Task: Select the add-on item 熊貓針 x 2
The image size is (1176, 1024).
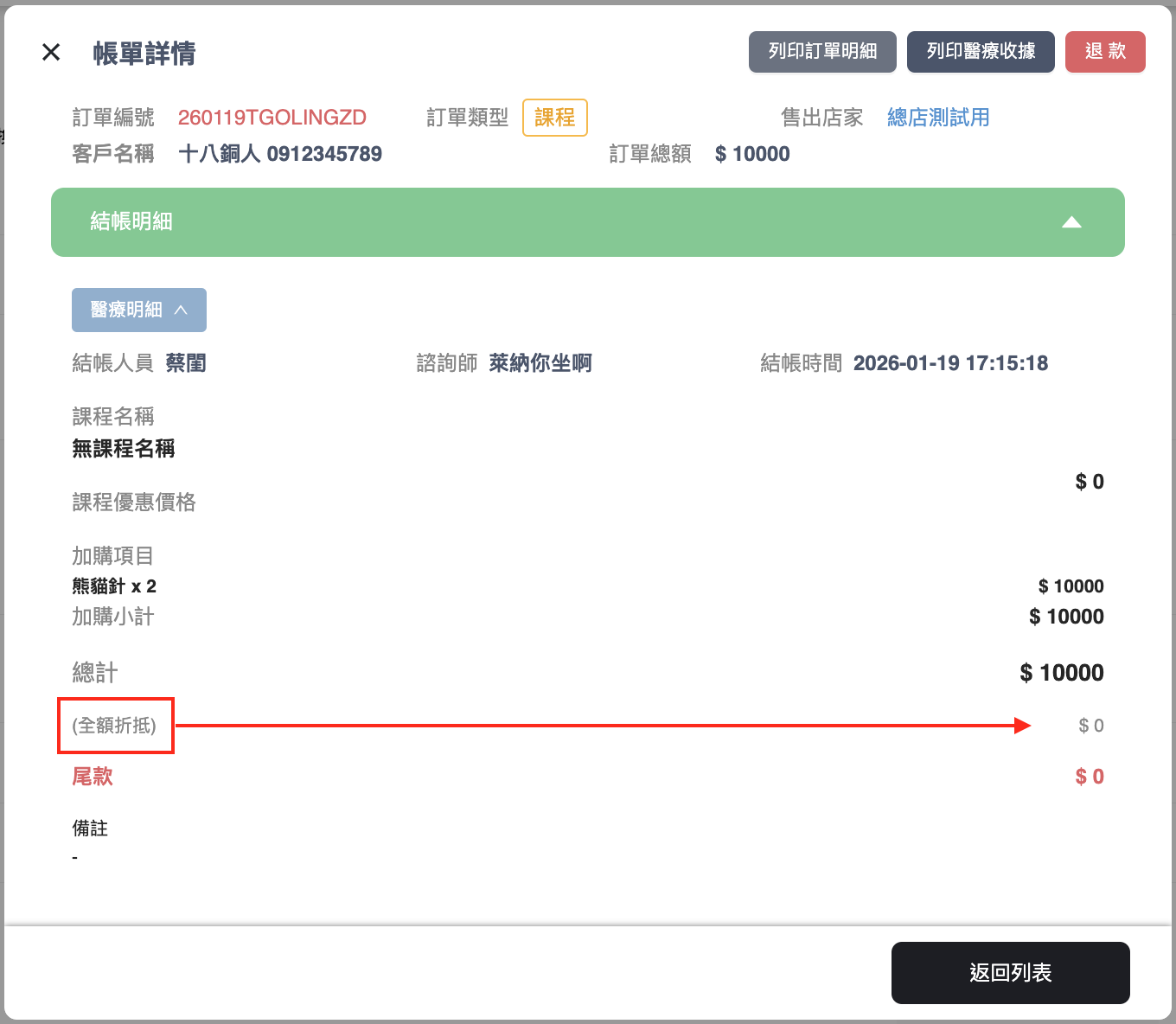Action: pos(114,586)
